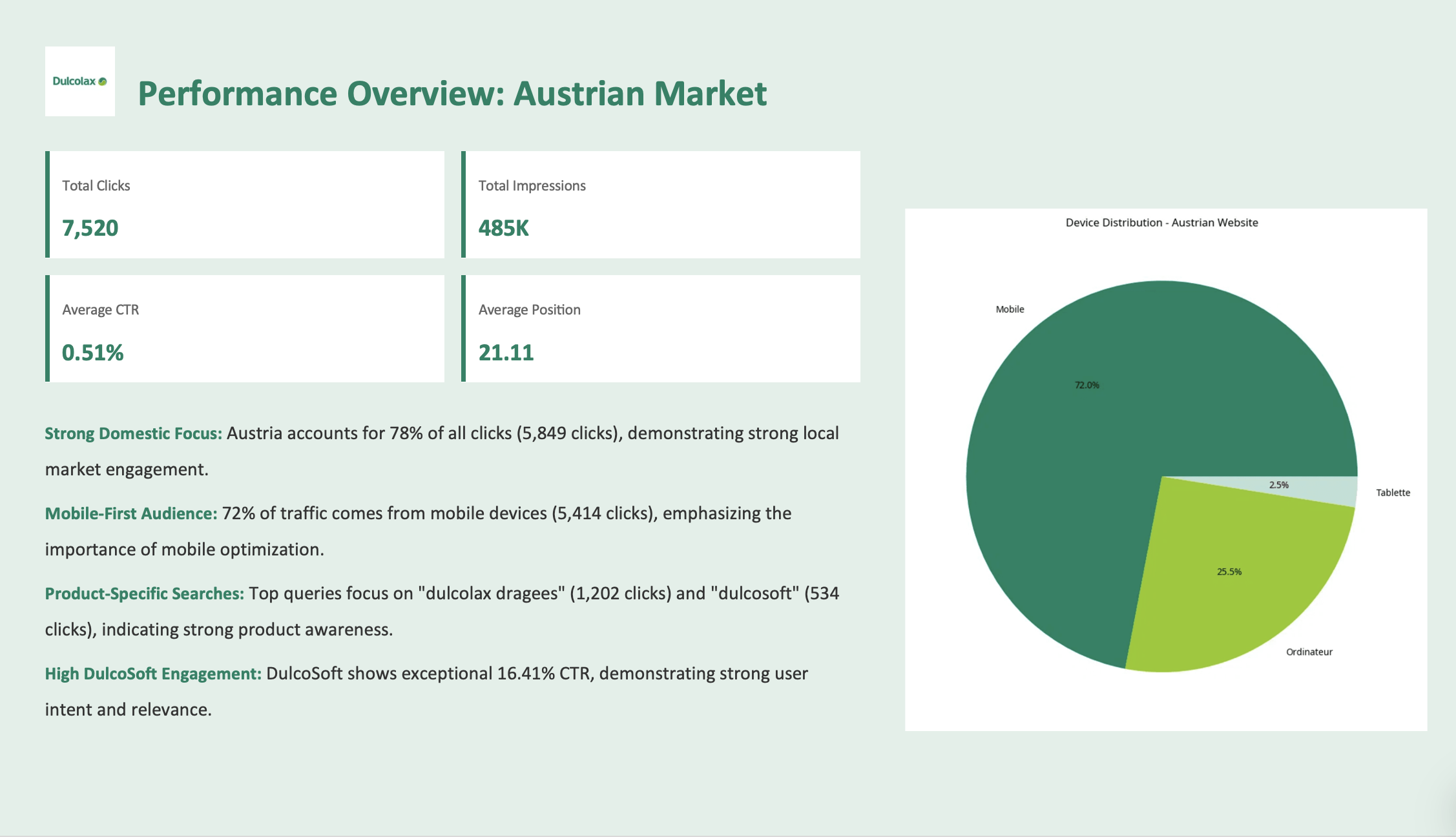
Task: Select the 21.11 position value
Action: click(506, 353)
